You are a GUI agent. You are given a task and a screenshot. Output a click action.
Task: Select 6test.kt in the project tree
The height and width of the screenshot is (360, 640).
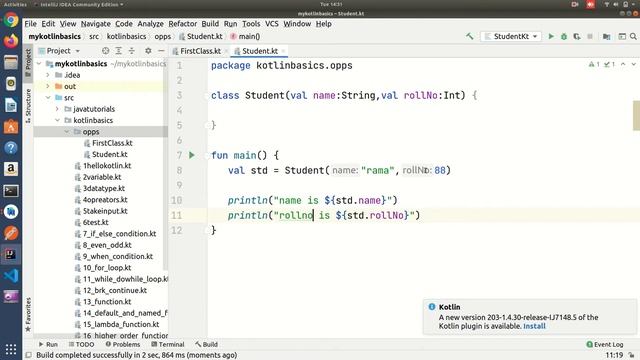pos(96,222)
